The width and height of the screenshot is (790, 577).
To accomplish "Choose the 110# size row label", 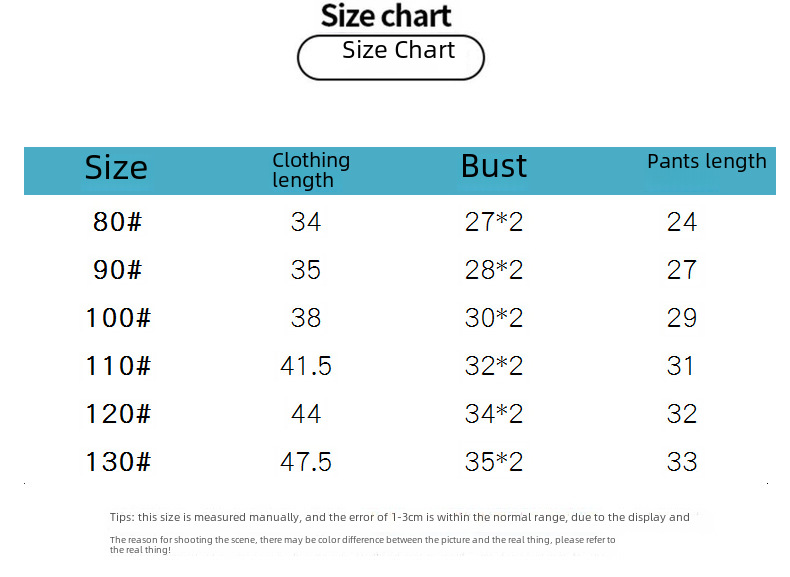I will [x=118, y=366].
